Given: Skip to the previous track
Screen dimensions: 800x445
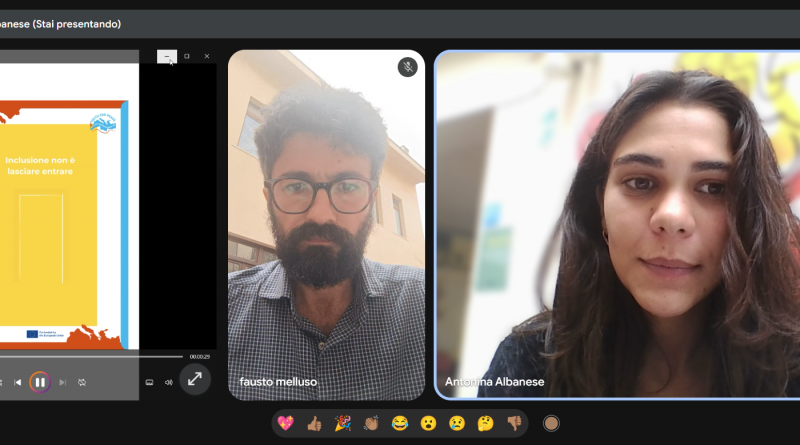Looking at the screenshot, I should 17,382.
